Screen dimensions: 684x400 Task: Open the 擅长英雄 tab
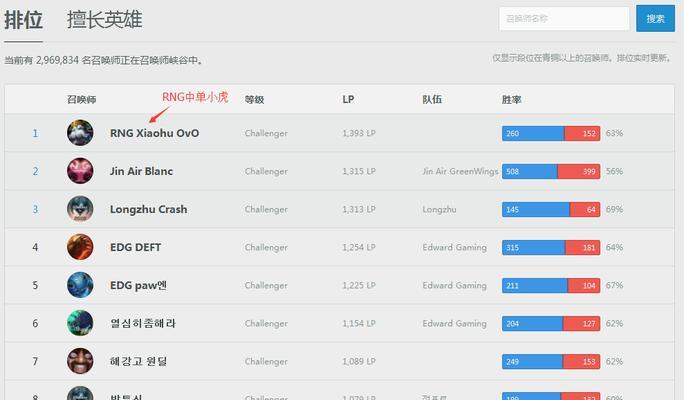[x=105, y=20]
